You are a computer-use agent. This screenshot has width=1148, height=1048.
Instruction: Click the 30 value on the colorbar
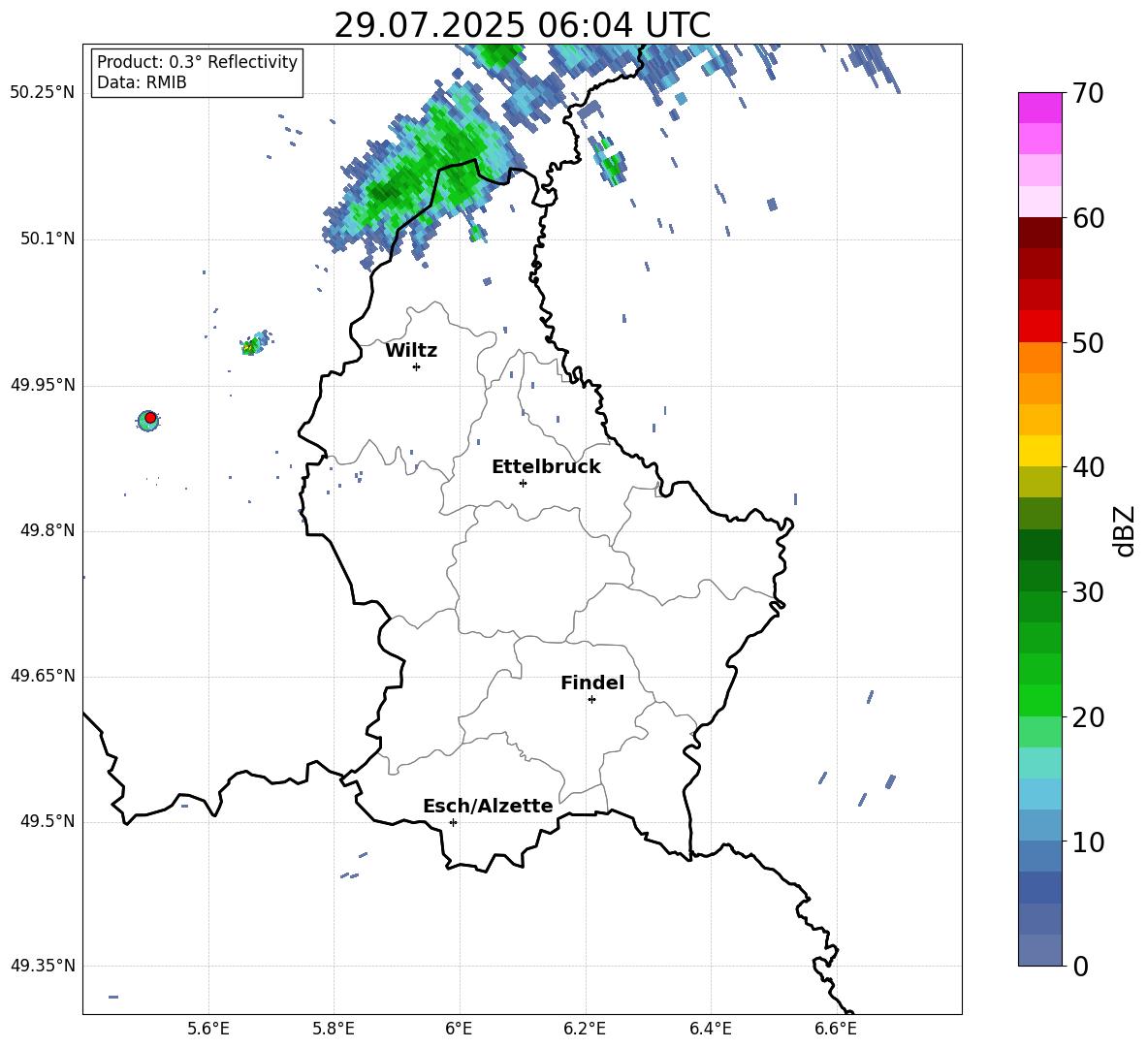1088,592
